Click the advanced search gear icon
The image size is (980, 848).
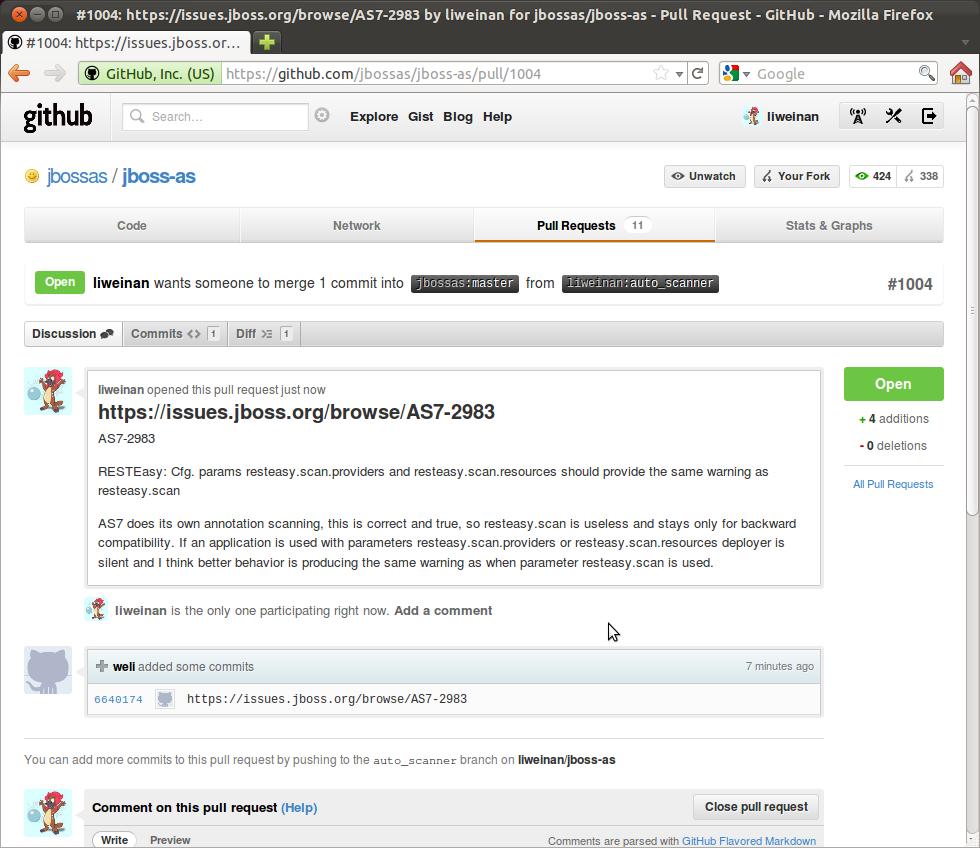click(322, 116)
